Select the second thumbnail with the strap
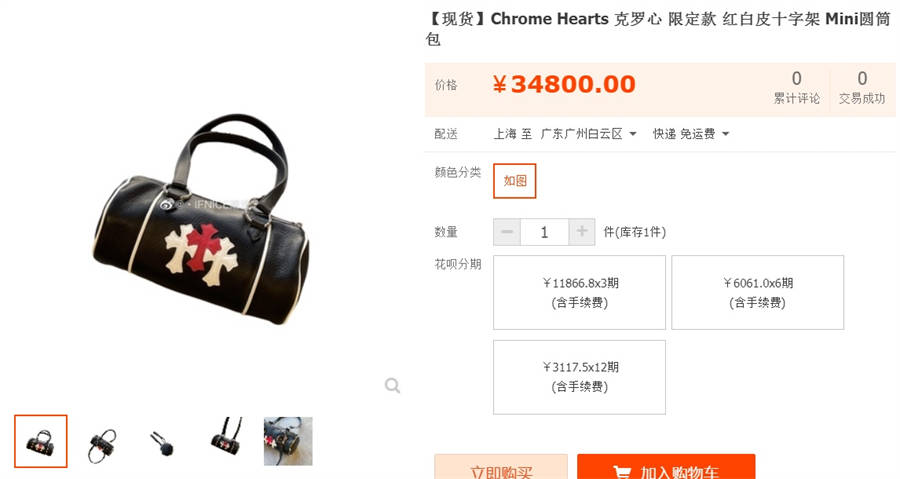 pyautogui.click(x=103, y=443)
